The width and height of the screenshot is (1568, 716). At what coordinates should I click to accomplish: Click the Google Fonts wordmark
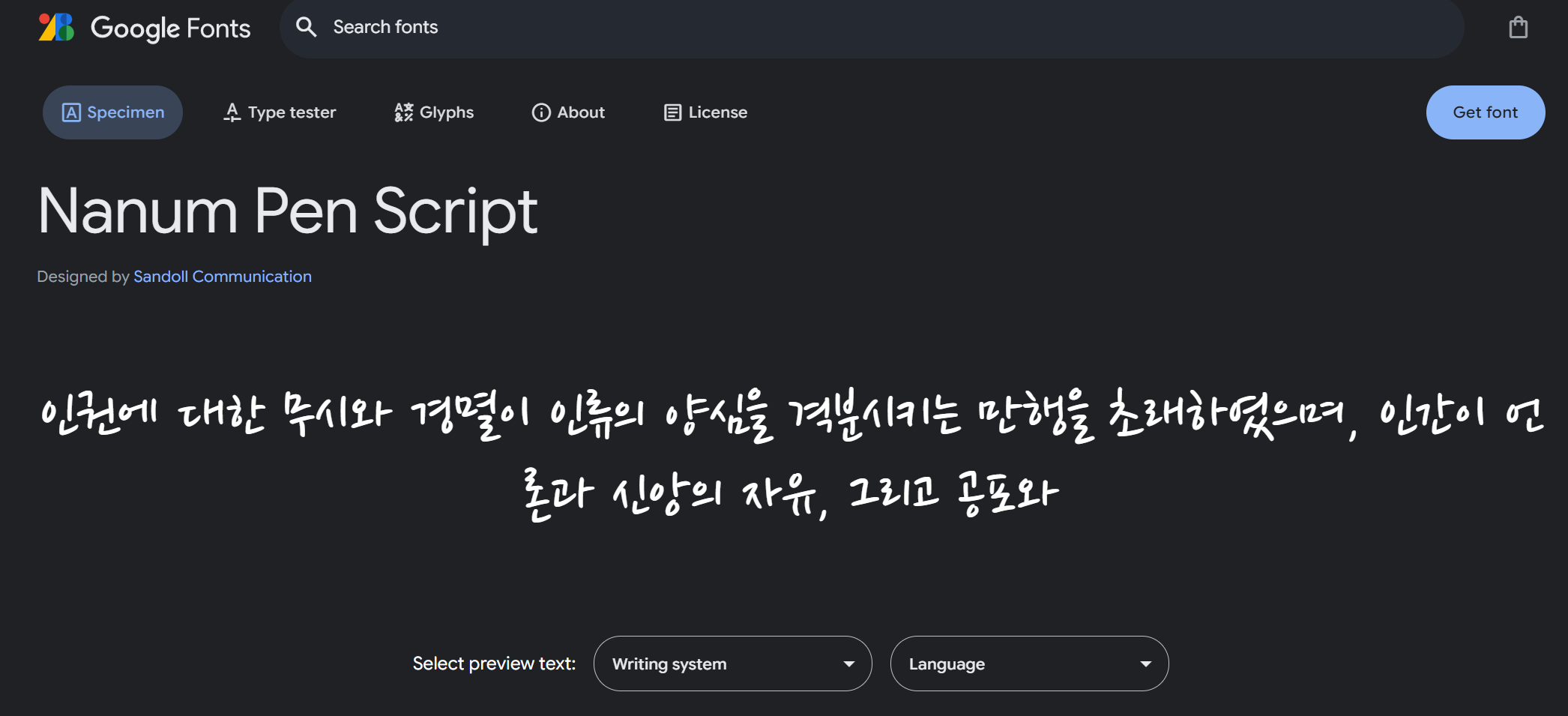pyautogui.click(x=171, y=28)
